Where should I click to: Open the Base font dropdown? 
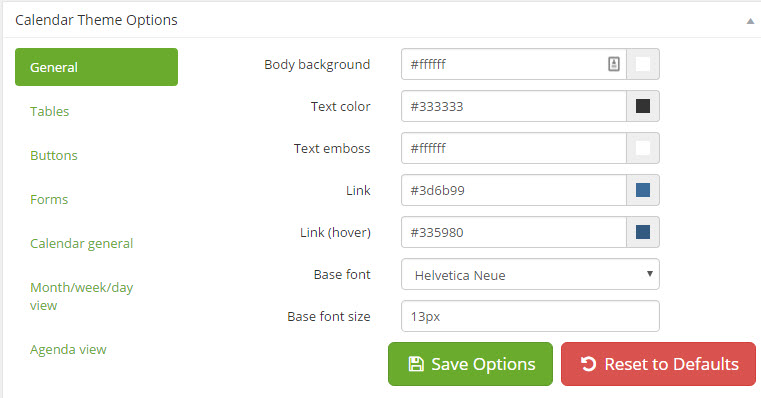coord(530,274)
